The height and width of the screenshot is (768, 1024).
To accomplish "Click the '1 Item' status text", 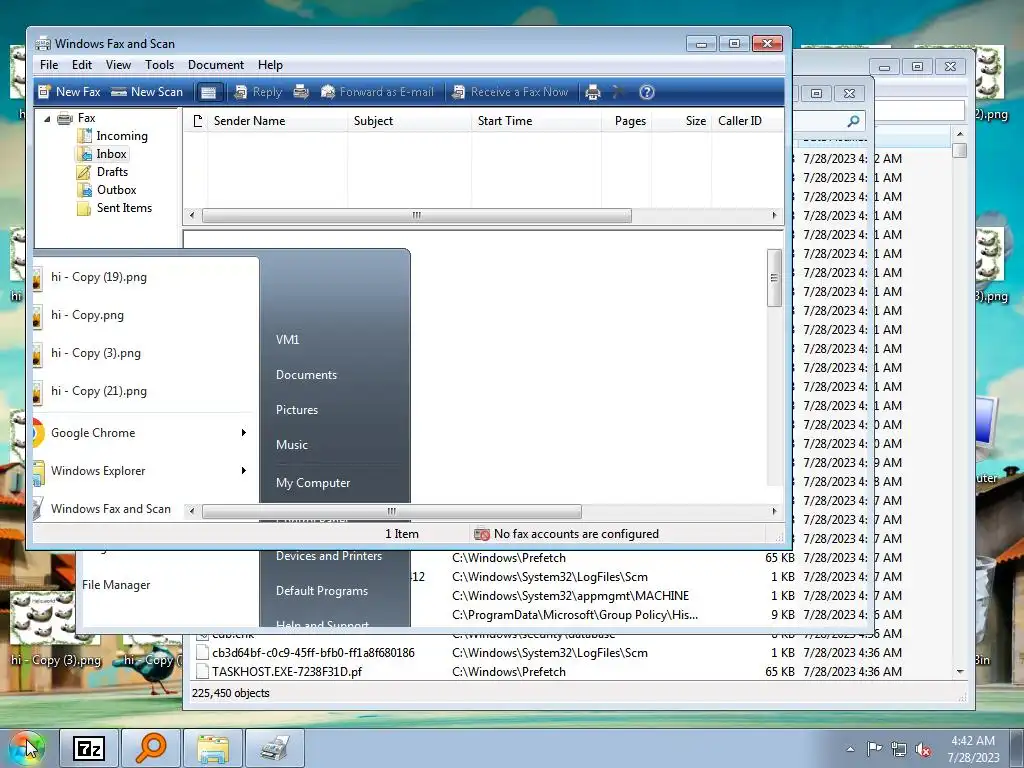I will [x=402, y=534].
